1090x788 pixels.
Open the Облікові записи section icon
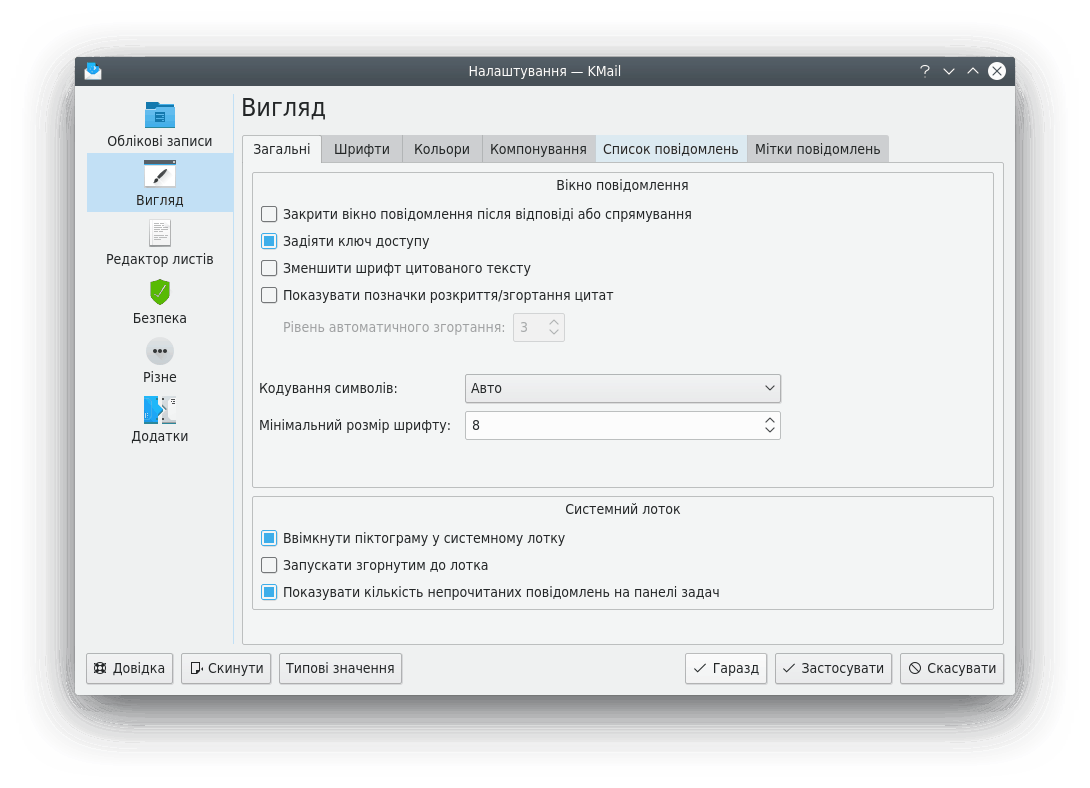click(x=160, y=115)
